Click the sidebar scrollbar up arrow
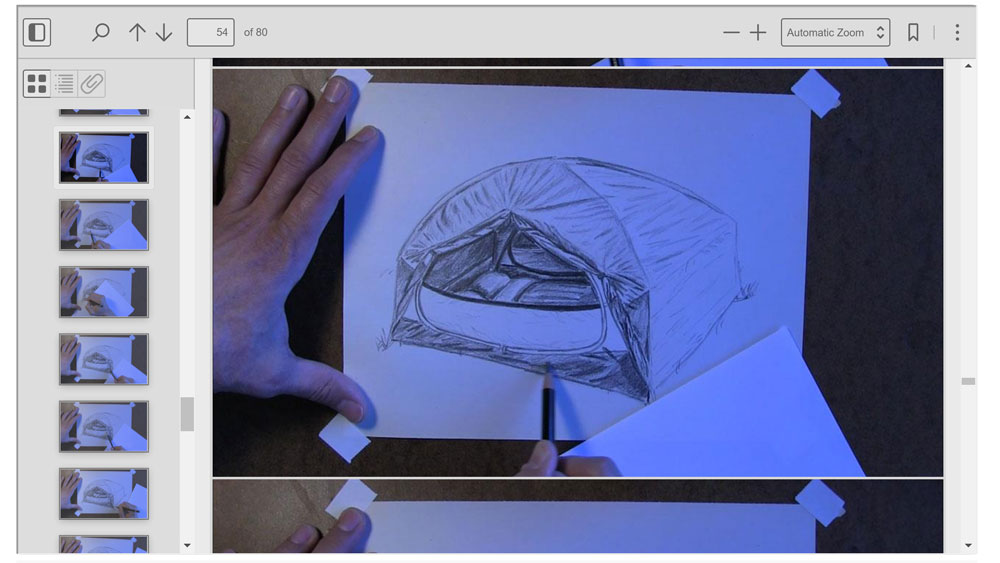 click(x=187, y=117)
